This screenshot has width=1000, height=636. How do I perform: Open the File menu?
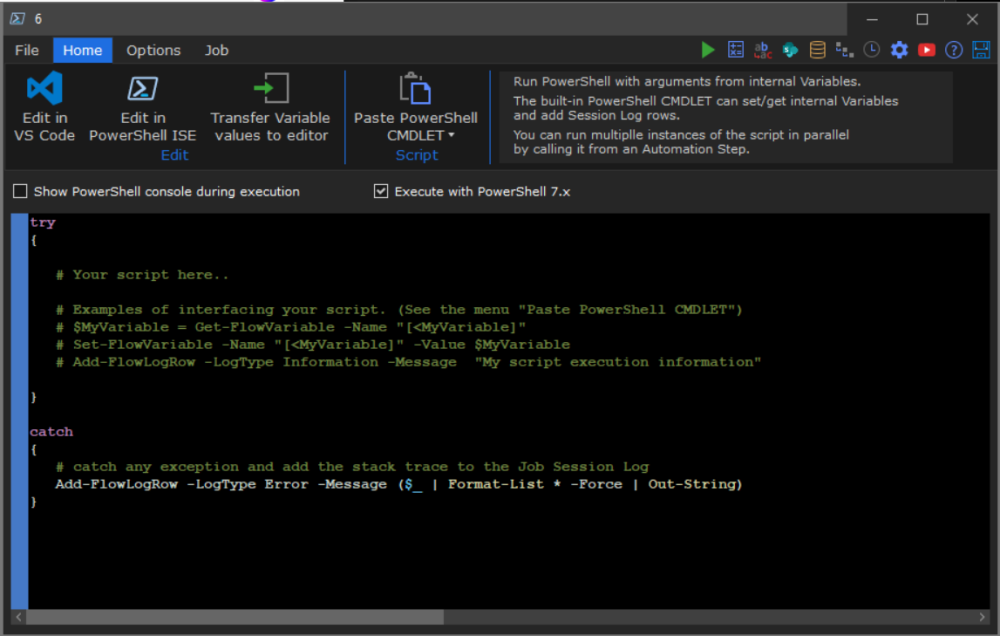pos(27,50)
